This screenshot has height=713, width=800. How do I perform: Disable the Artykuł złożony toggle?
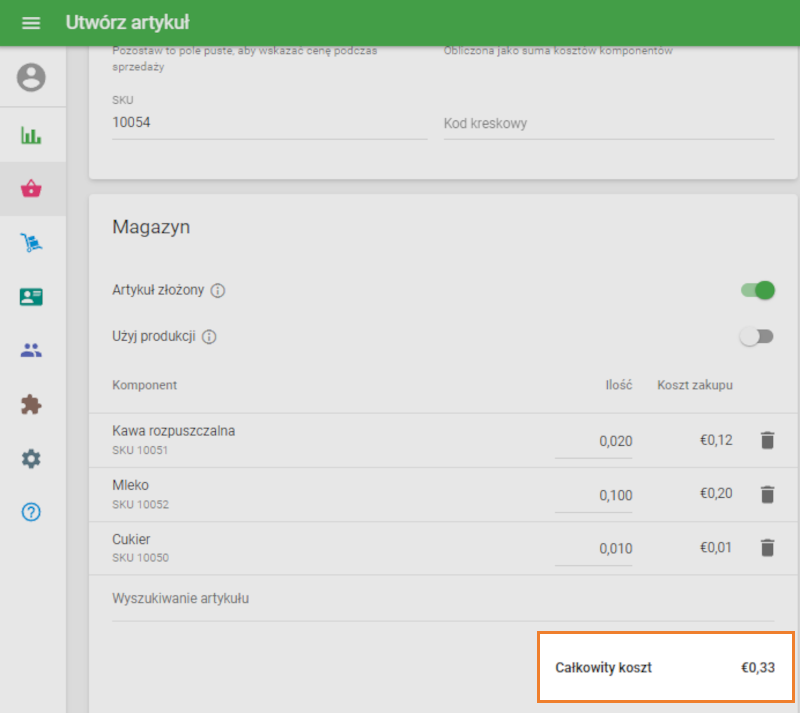(x=757, y=290)
